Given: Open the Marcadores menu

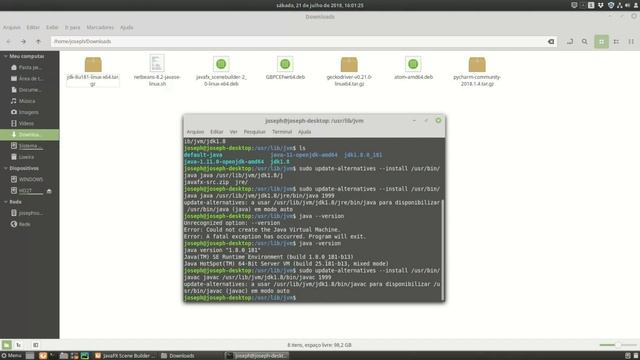Looking at the screenshot, I should (100, 27).
